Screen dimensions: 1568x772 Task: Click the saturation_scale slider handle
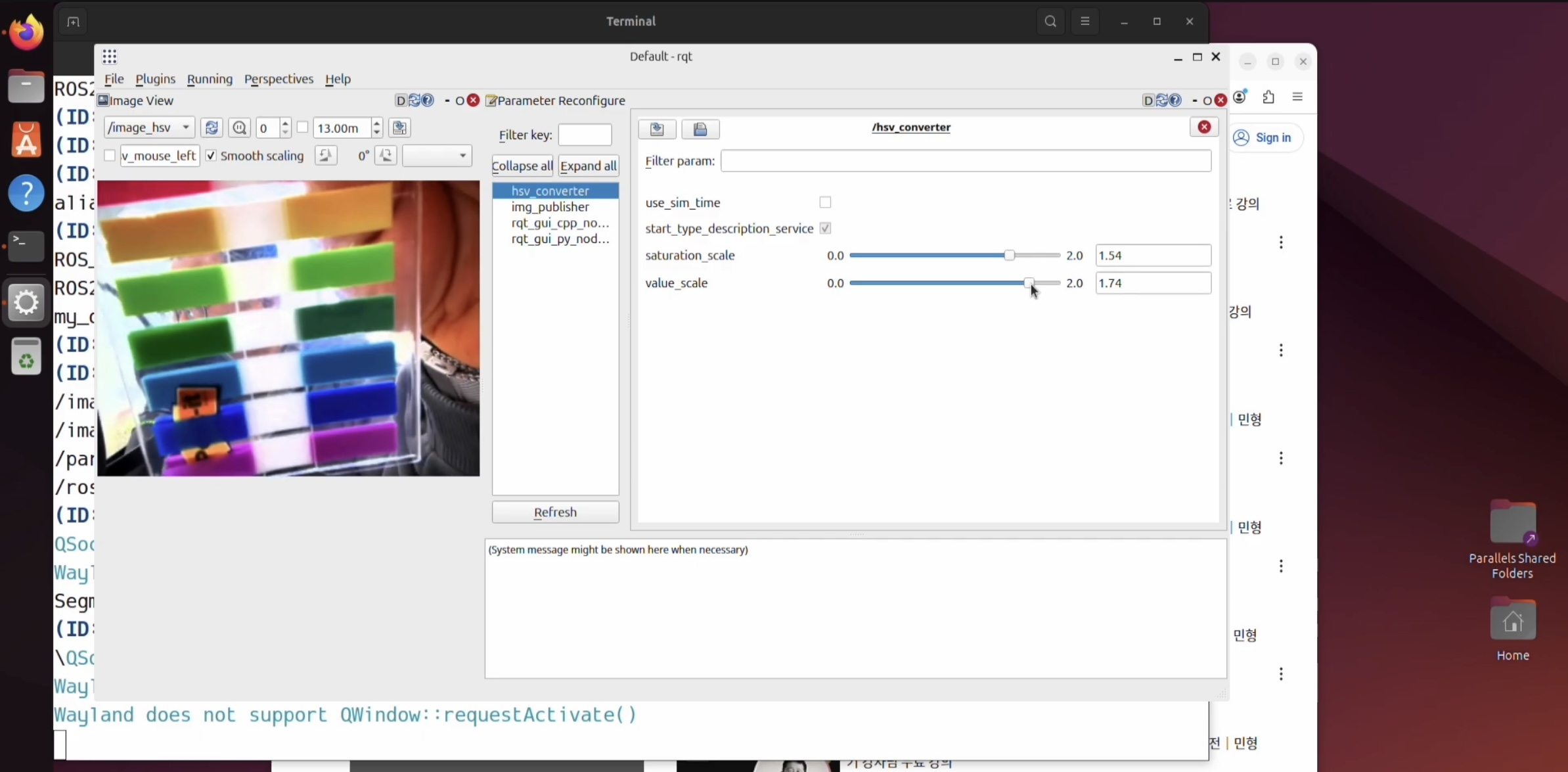[1009, 255]
